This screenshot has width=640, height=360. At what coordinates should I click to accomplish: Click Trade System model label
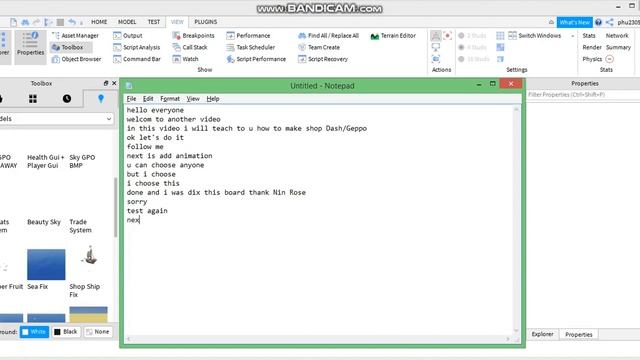[x=80, y=226]
